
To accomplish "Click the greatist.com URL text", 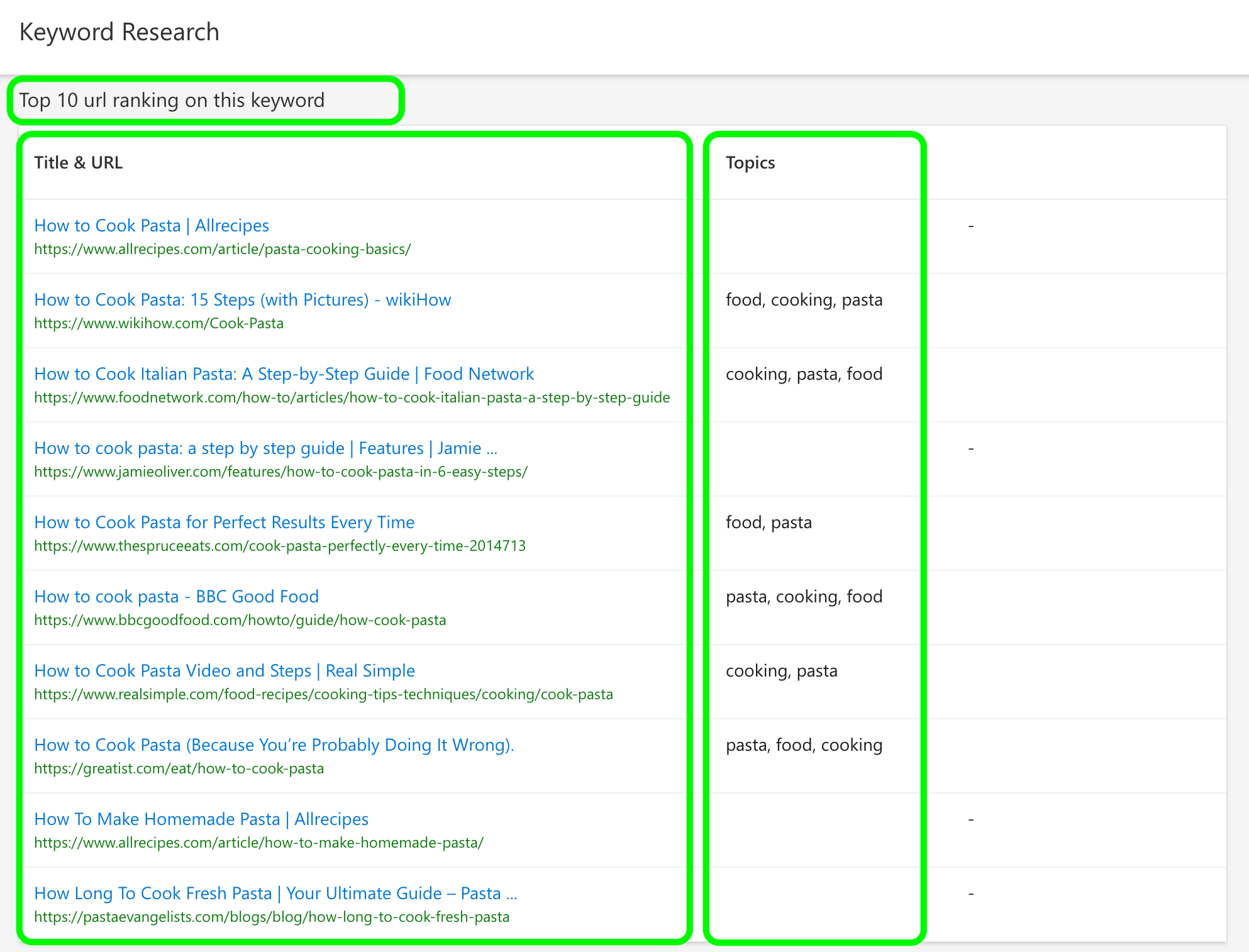I will tap(179, 768).
